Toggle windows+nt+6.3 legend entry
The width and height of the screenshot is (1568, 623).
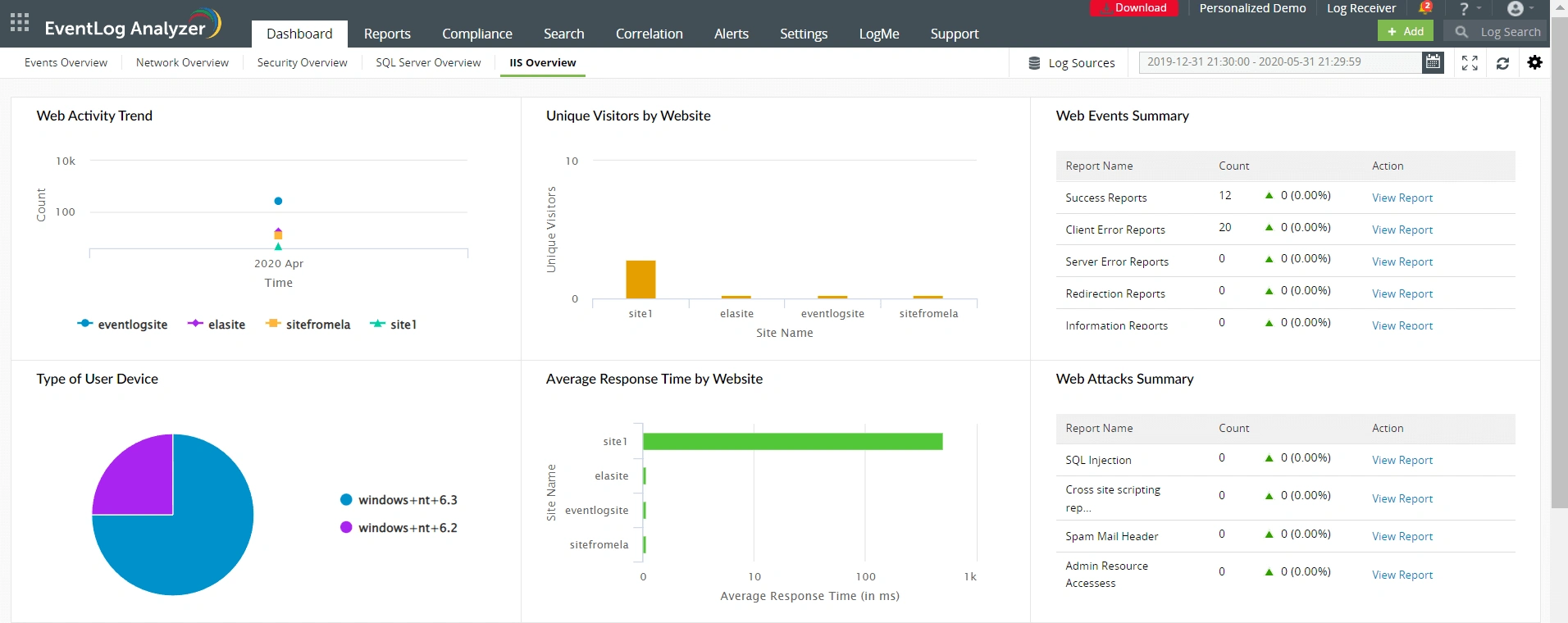tap(399, 500)
